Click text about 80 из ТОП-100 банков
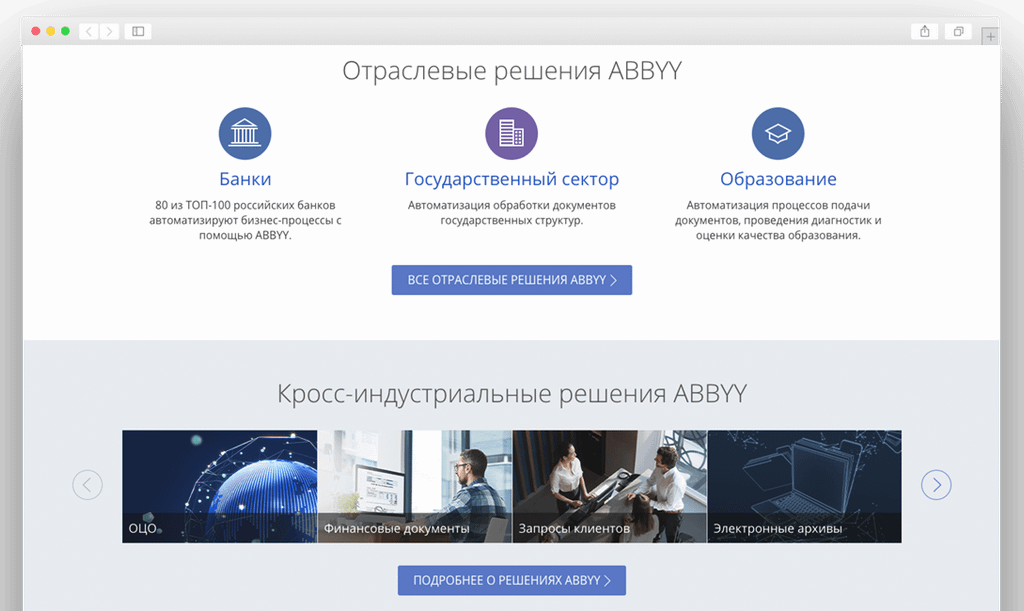Viewport: 1024px width, 611px height. pyautogui.click(x=245, y=220)
